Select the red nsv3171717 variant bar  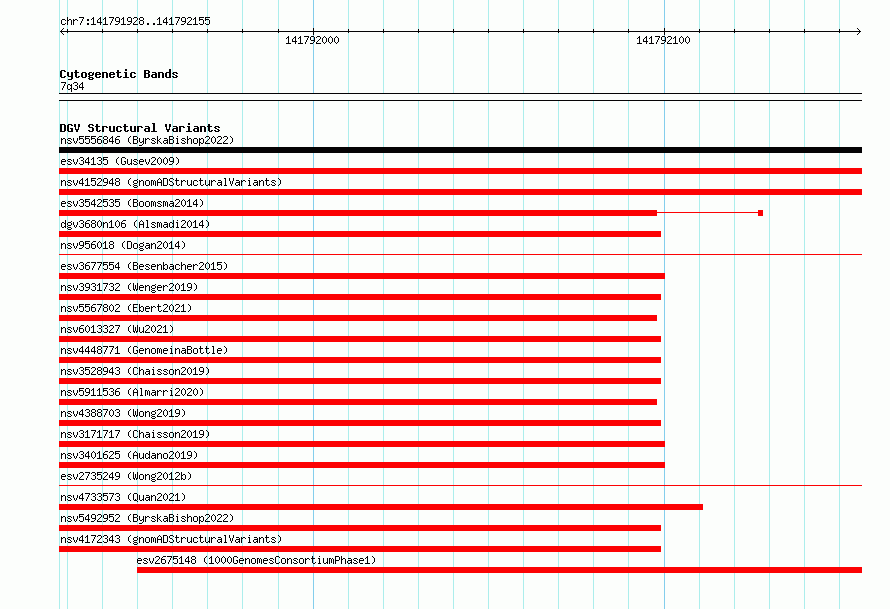pyautogui.click(x=362, y=444)
